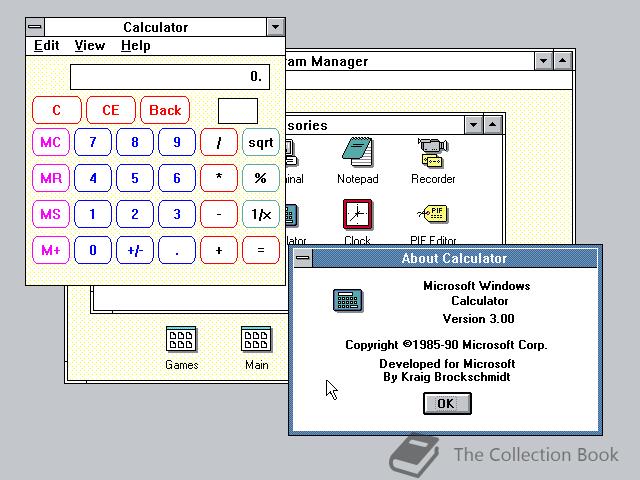This screenshot has height=480, width=640.
Task: Click the digit 4 key
Action: [x=93, y=178]
